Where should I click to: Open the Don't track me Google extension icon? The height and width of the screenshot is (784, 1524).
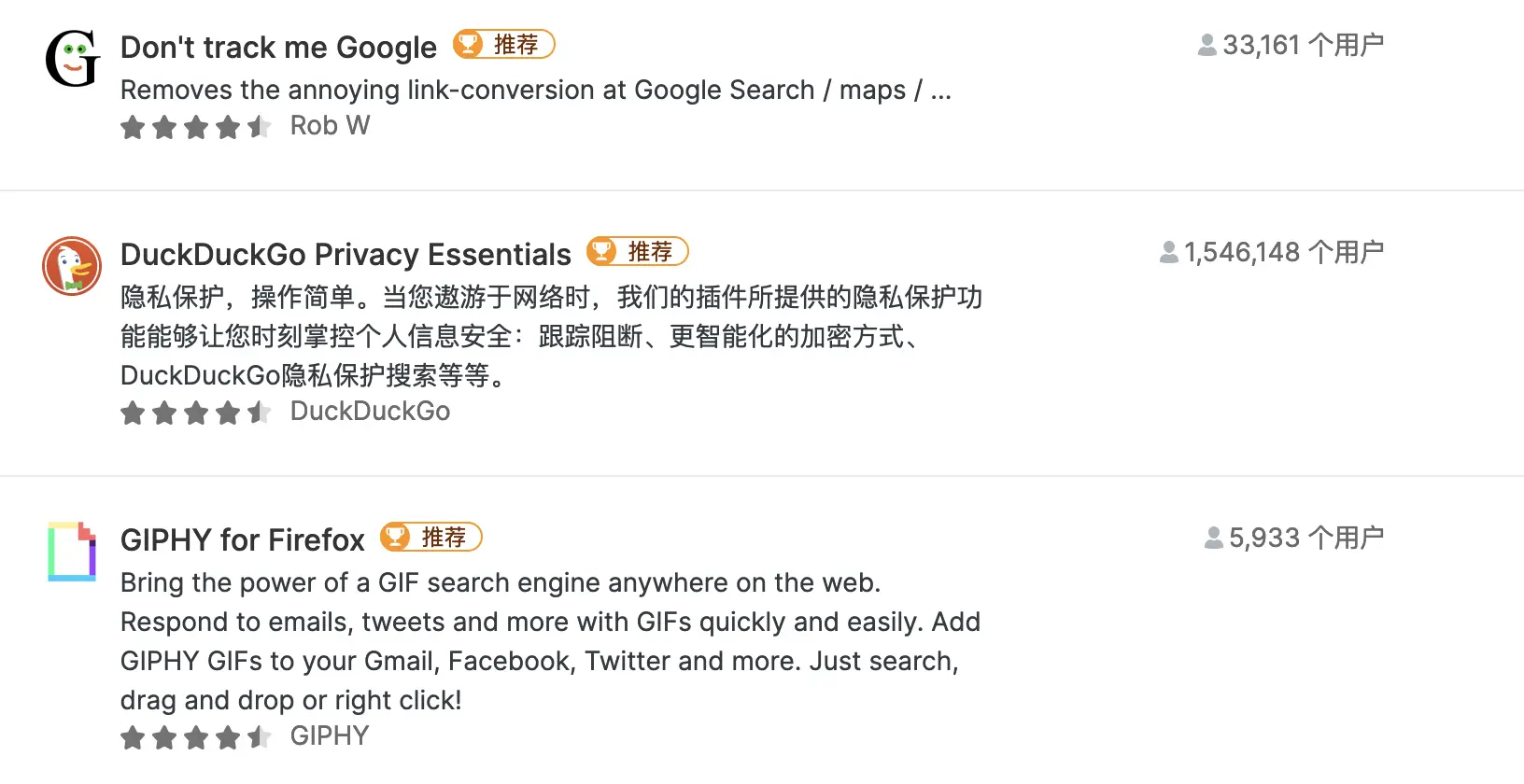[72, 59]
